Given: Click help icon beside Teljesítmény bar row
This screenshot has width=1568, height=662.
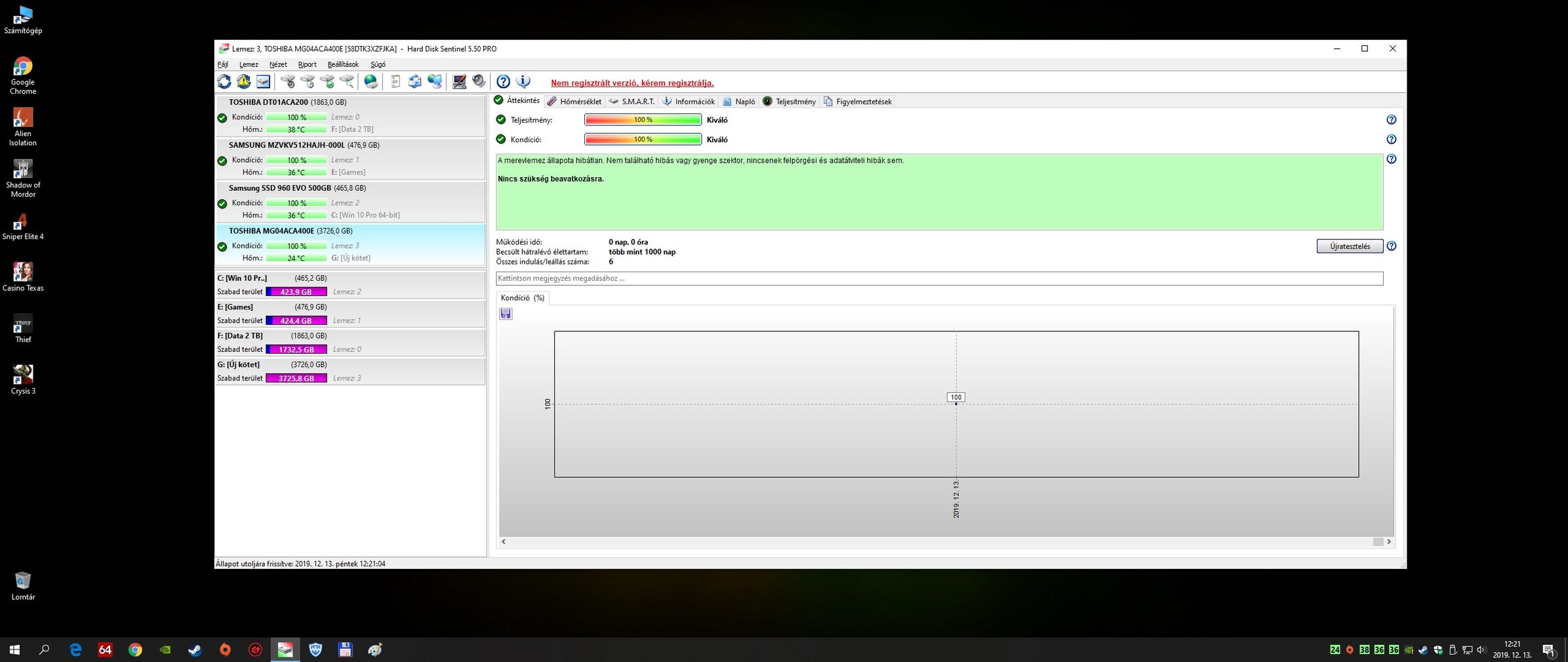Looking at the screenshot, I should (x=1391, y=120).
